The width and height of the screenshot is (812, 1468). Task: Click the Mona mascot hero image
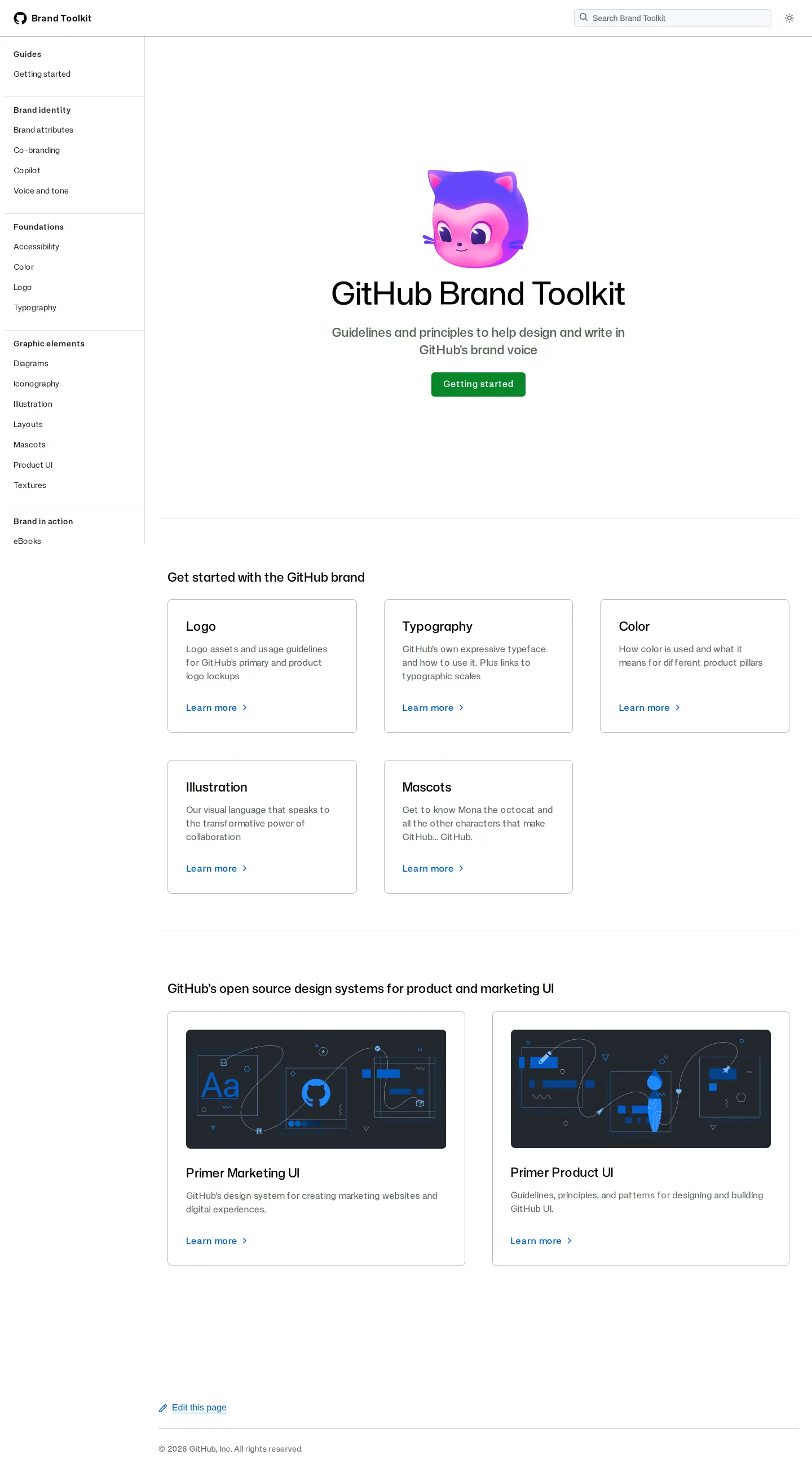point(477,218)
